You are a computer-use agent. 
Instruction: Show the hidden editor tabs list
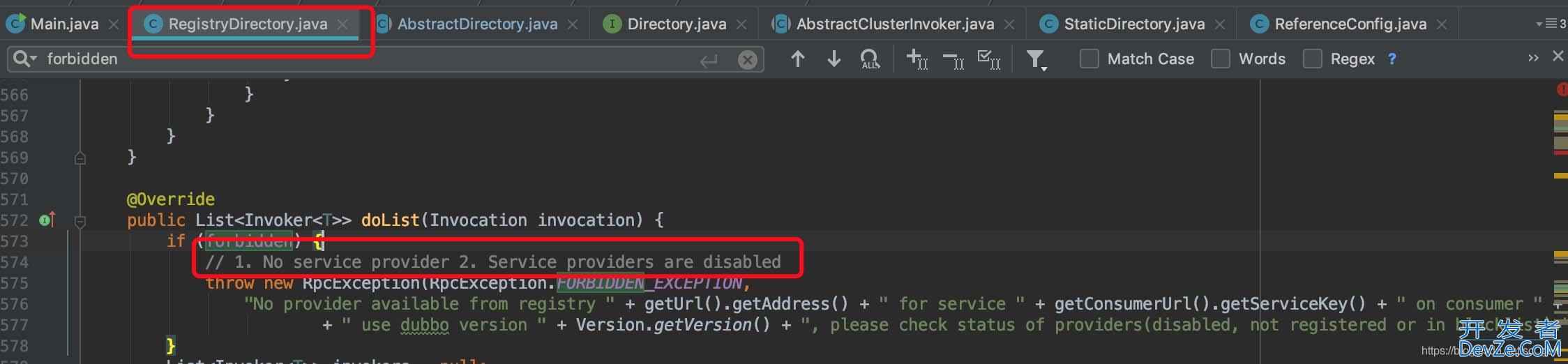(1551, 24)
